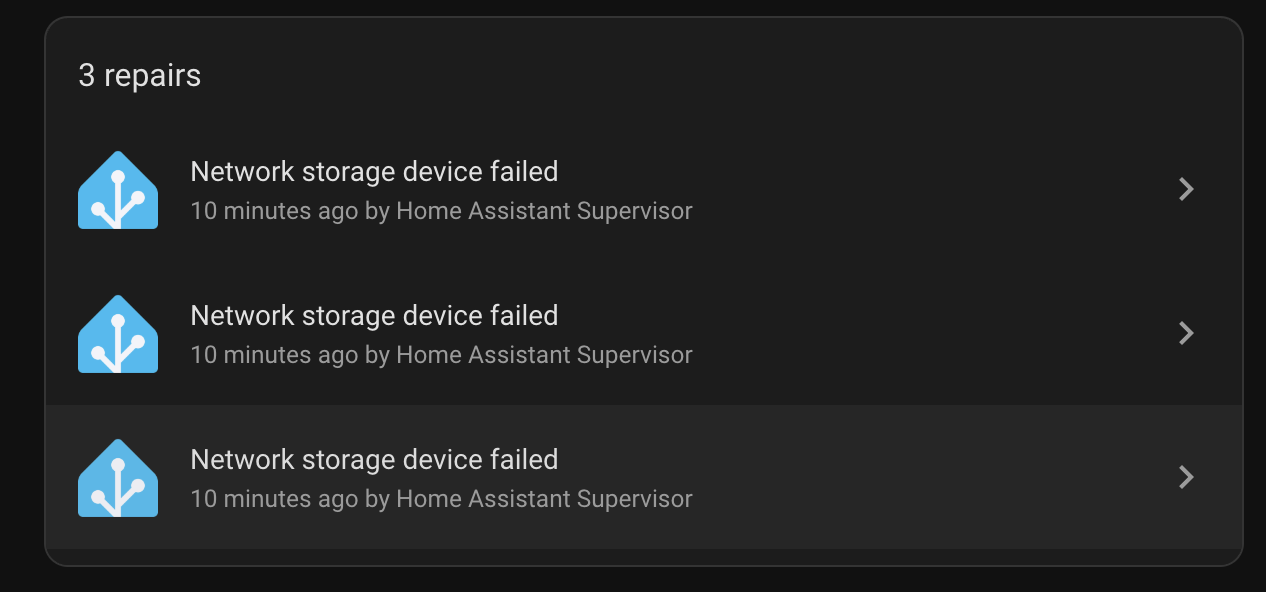Viewport: 1266px width, 592px height.
Task: Click "10 minutes ago" on the first repair
Action: tap(274, 211)
